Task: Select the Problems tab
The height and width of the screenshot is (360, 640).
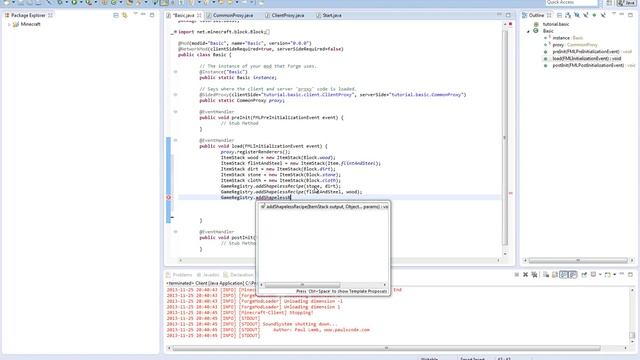Action: 179,275
